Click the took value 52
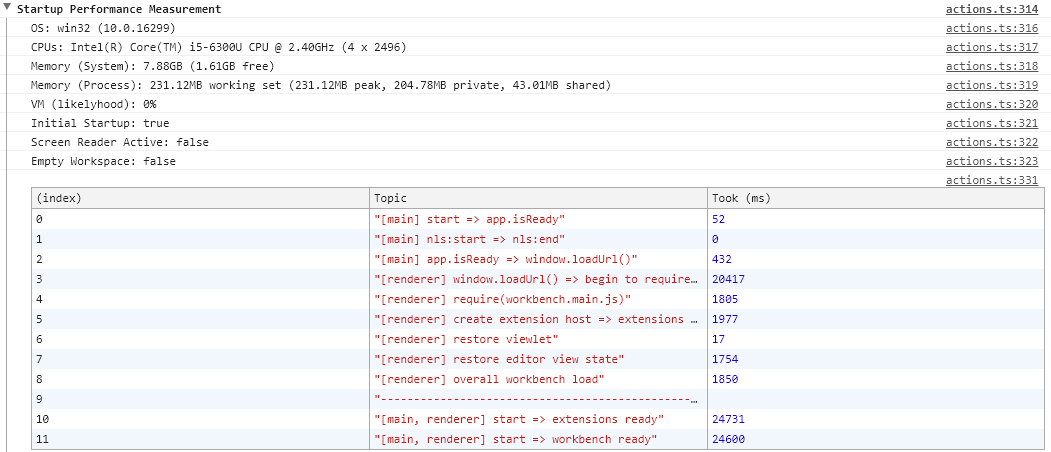1051x452 pixels. [718, 219]
